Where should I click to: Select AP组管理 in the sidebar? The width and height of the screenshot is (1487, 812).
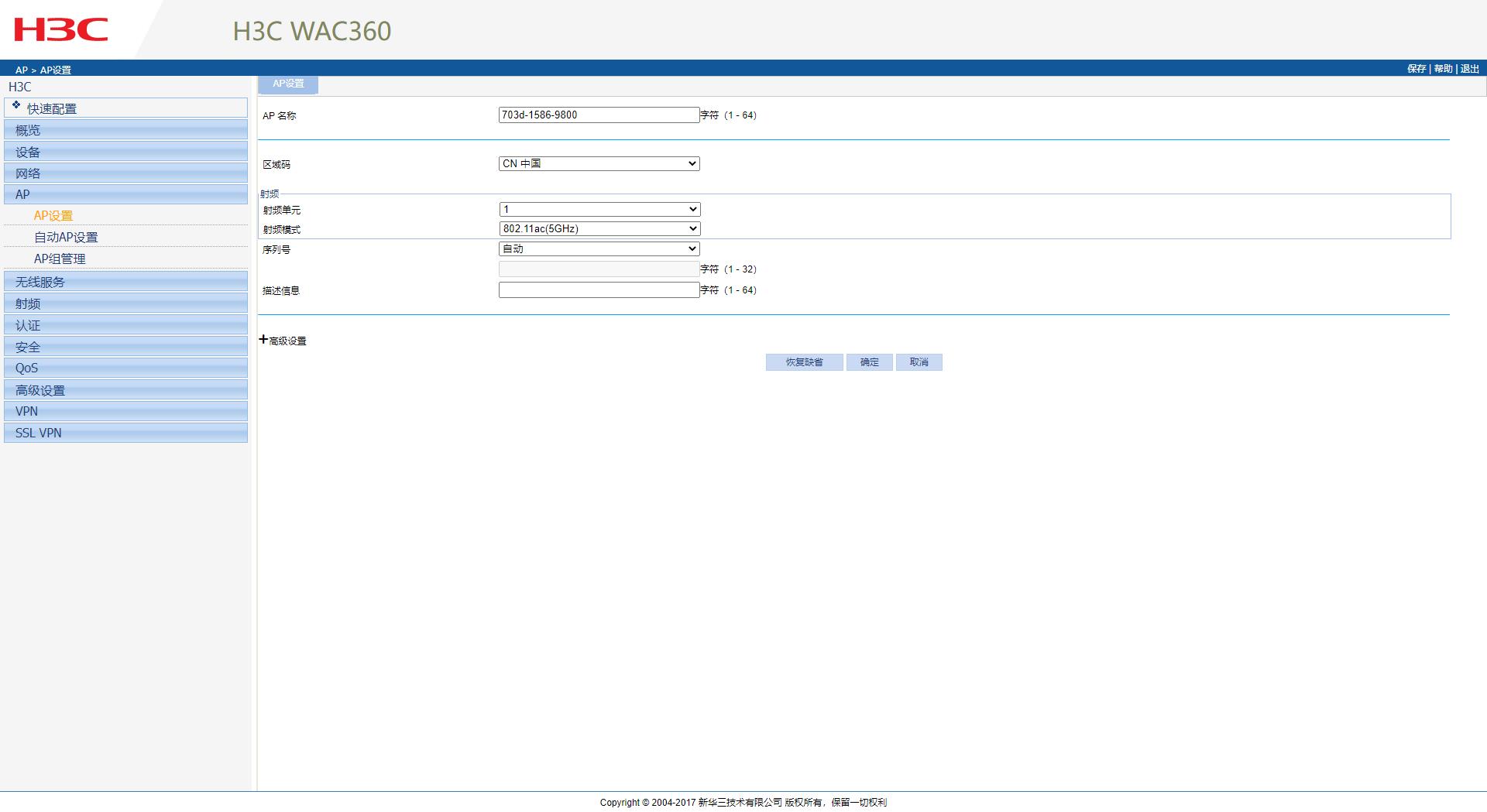[60, 259]
